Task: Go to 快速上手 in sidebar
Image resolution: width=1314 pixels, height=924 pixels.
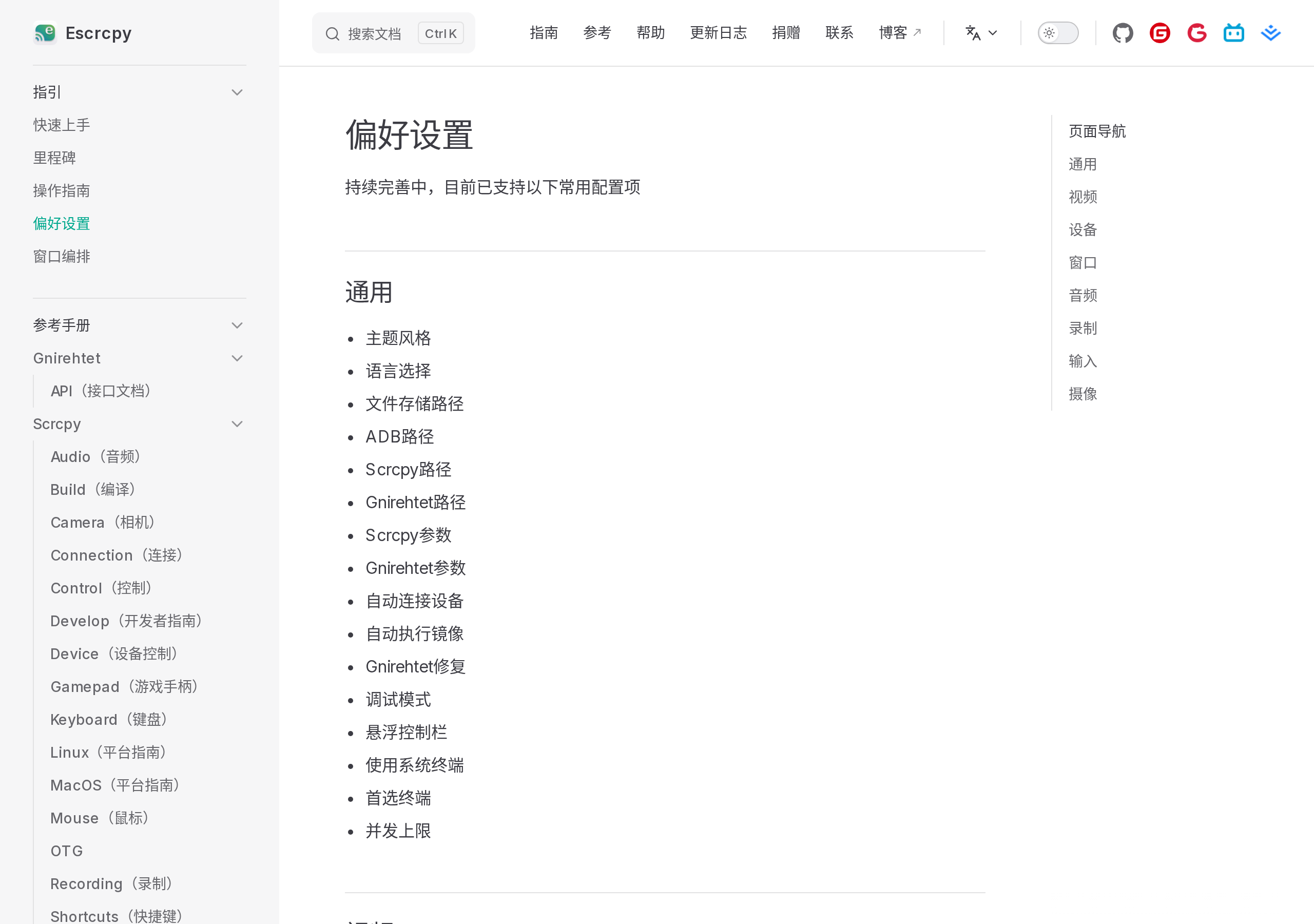Action: pyautogui.click(x=62, y=125)
